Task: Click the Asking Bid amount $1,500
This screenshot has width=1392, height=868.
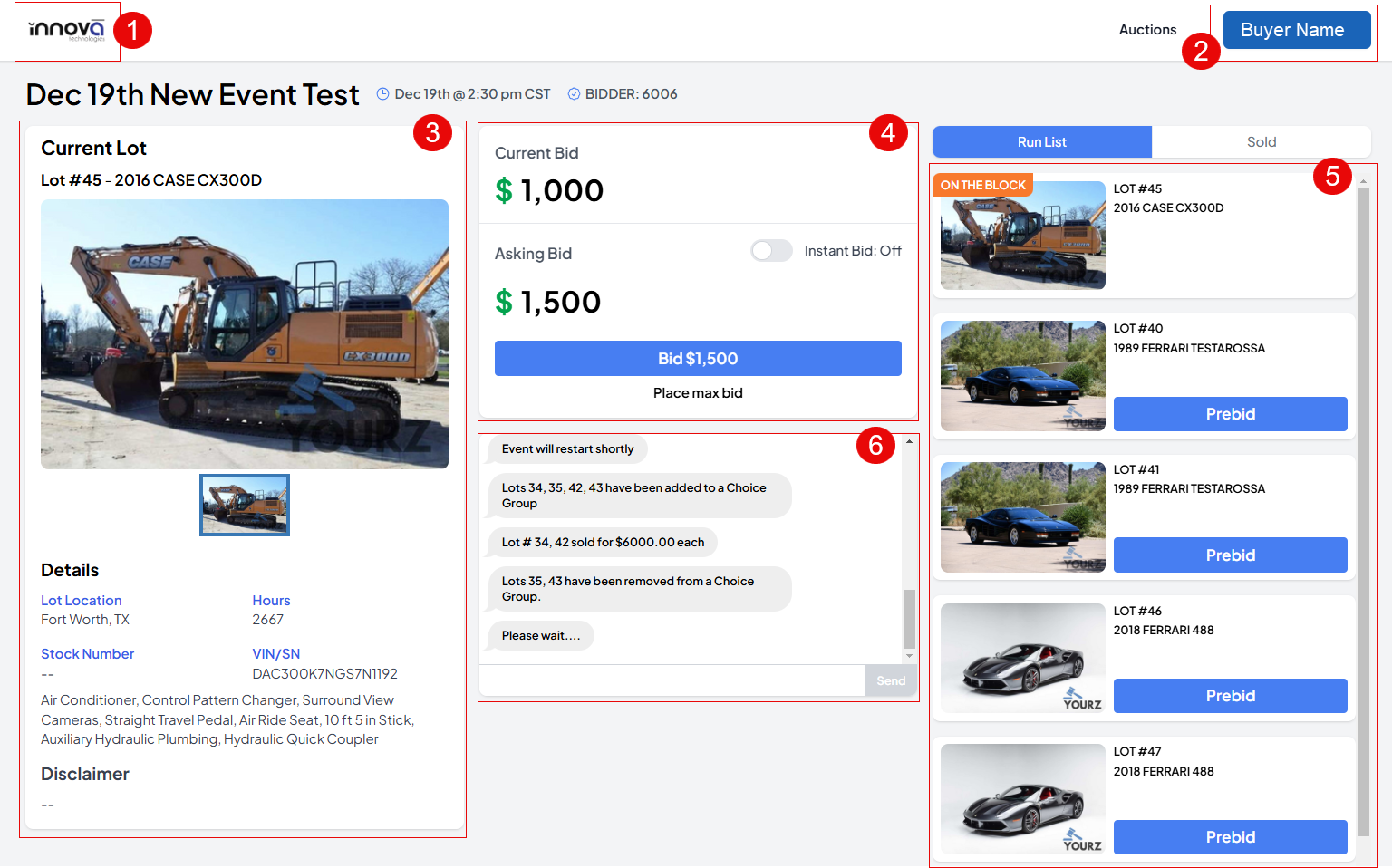Action: (548, 302)
